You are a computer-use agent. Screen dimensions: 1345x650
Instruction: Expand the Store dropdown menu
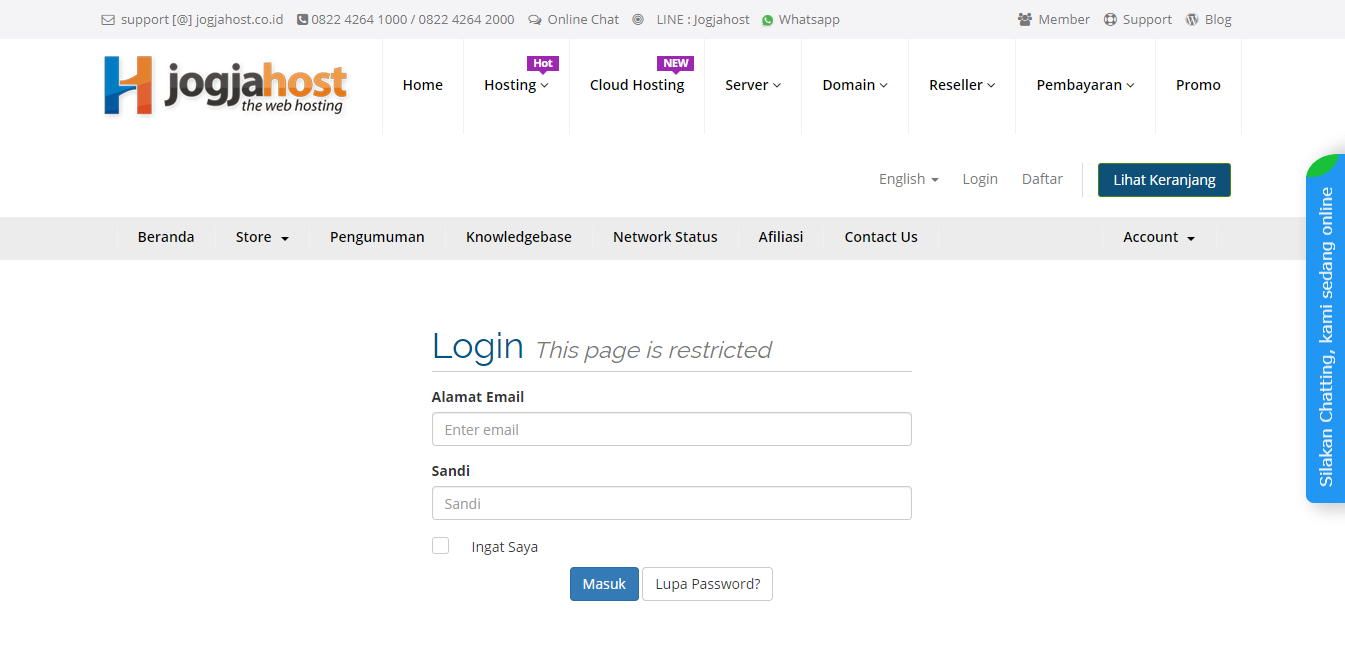point(262,238)
